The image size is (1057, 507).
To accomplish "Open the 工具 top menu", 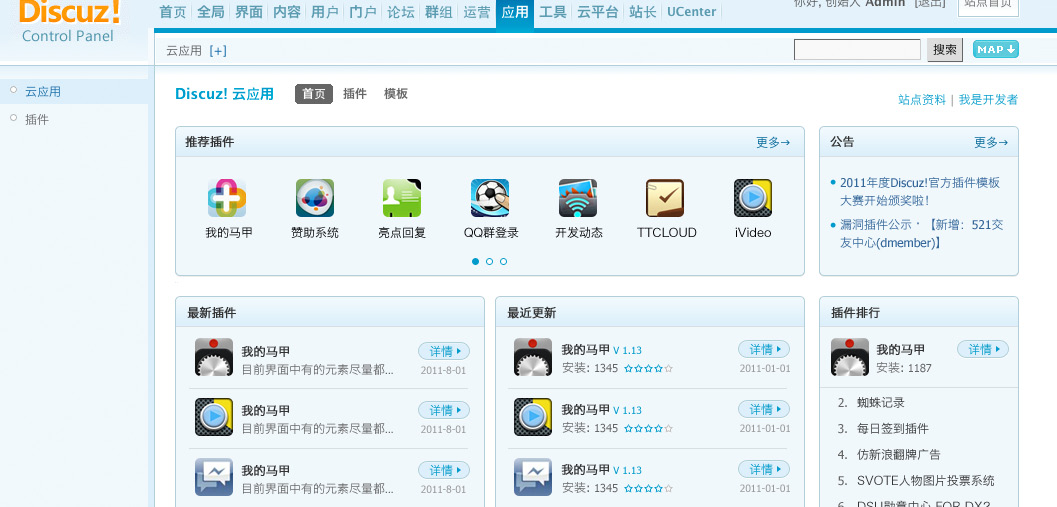I will point(553,12).
